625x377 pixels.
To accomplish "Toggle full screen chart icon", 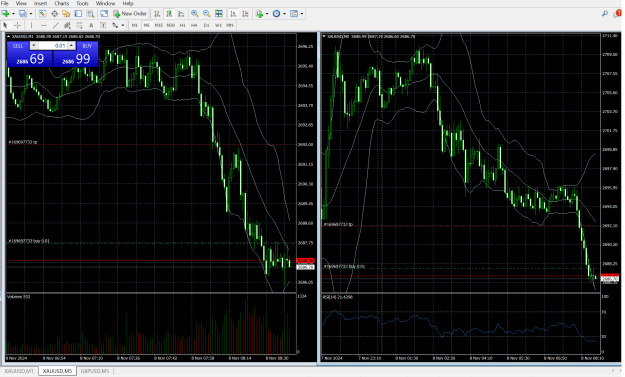I will [x=104, y=14].
